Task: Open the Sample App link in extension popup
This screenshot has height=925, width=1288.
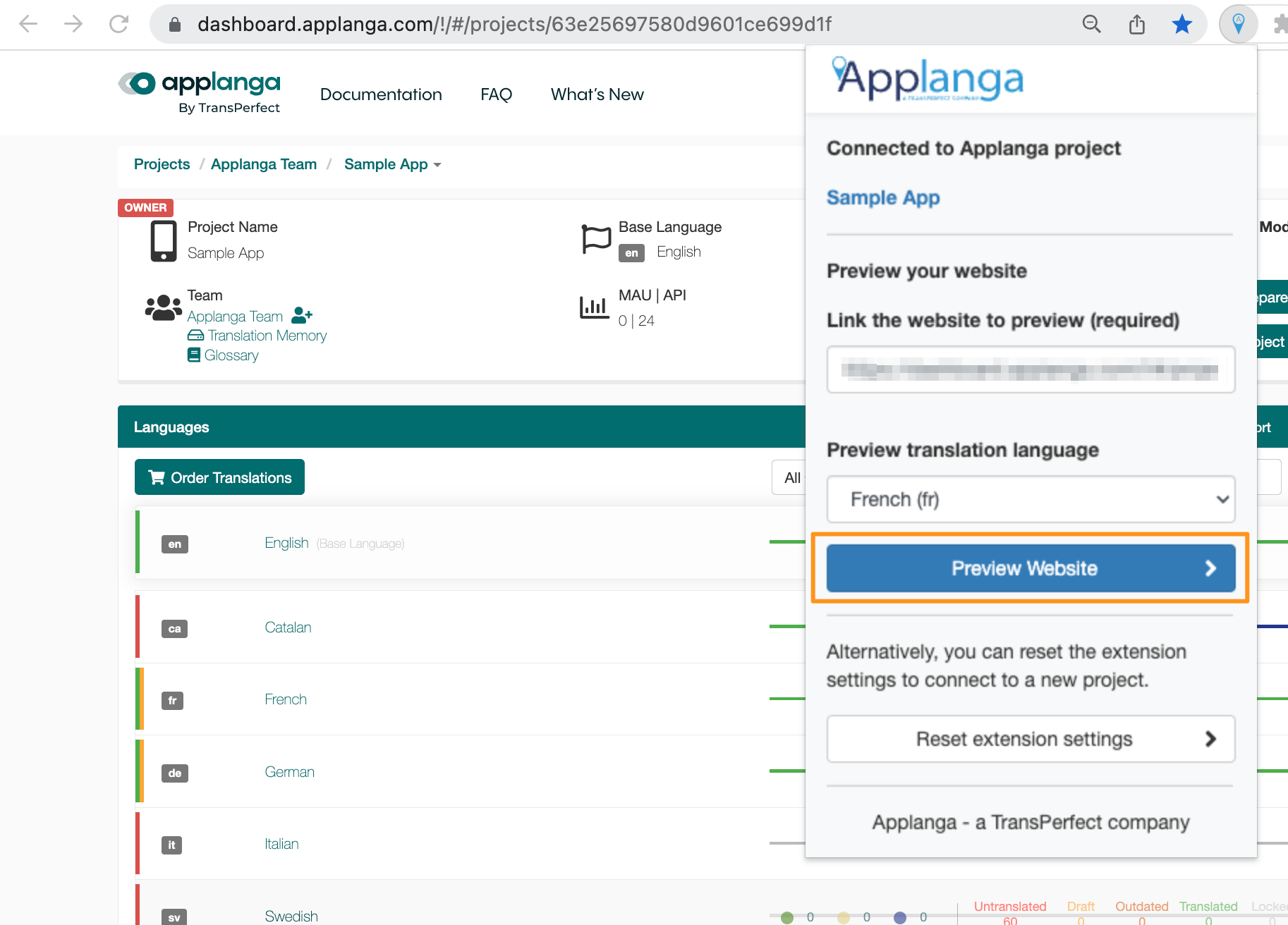Action: 883,197
